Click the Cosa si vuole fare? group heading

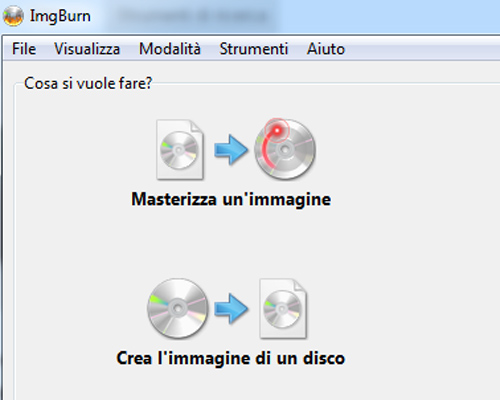pos(88,83)
